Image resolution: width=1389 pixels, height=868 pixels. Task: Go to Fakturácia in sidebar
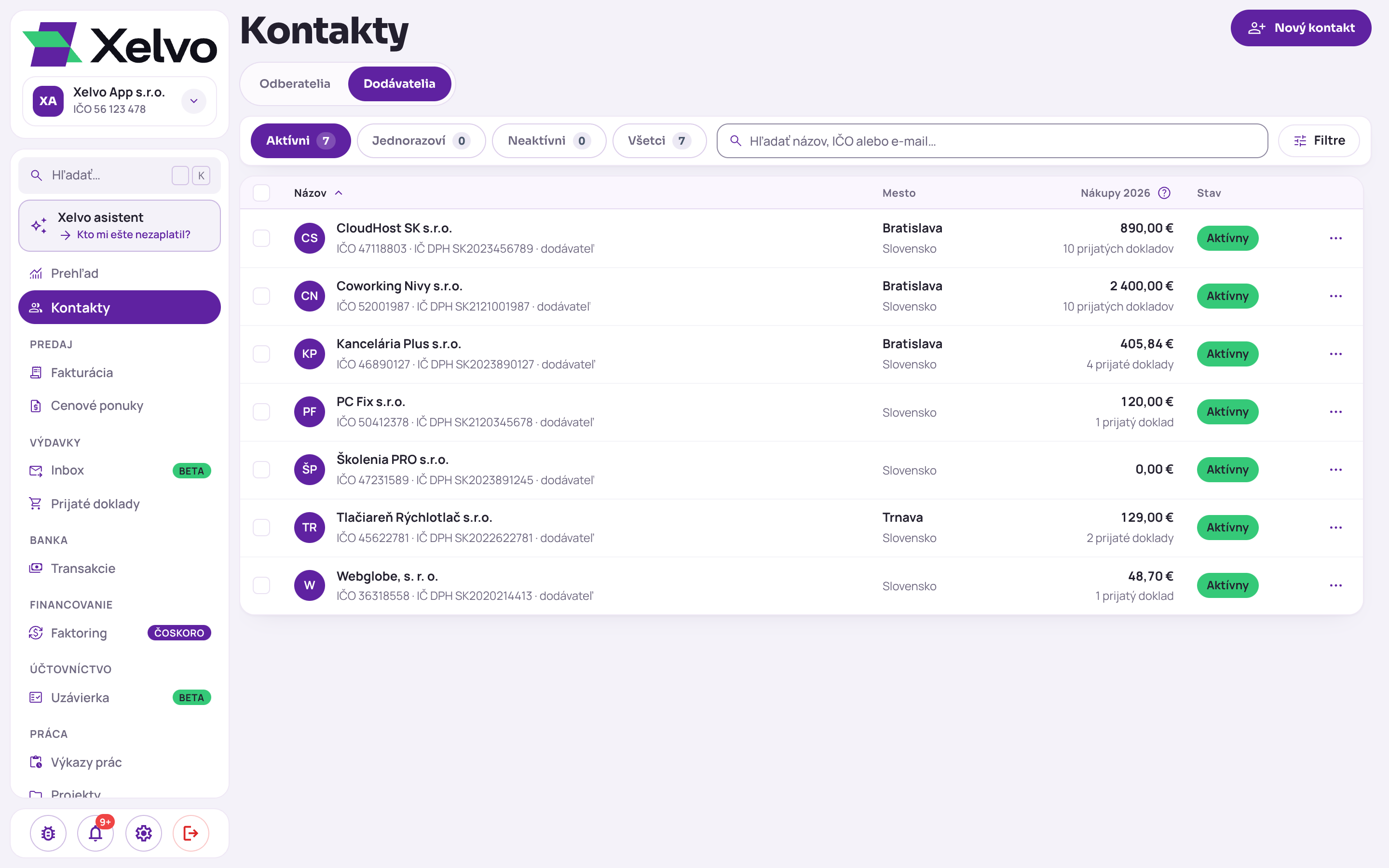[x=120, y=373]
